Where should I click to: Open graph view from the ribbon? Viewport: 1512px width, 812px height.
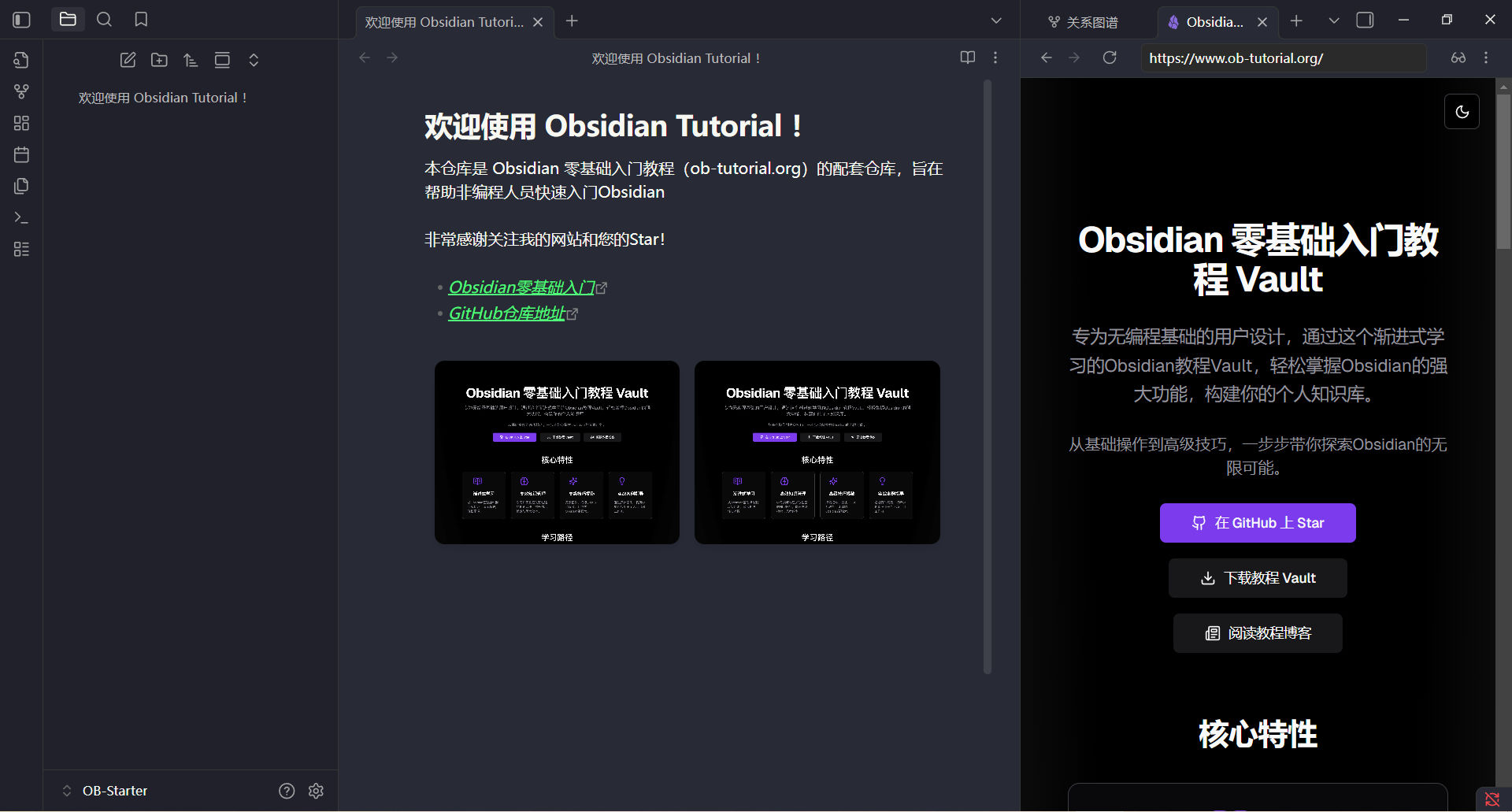[x=21, y=91]
